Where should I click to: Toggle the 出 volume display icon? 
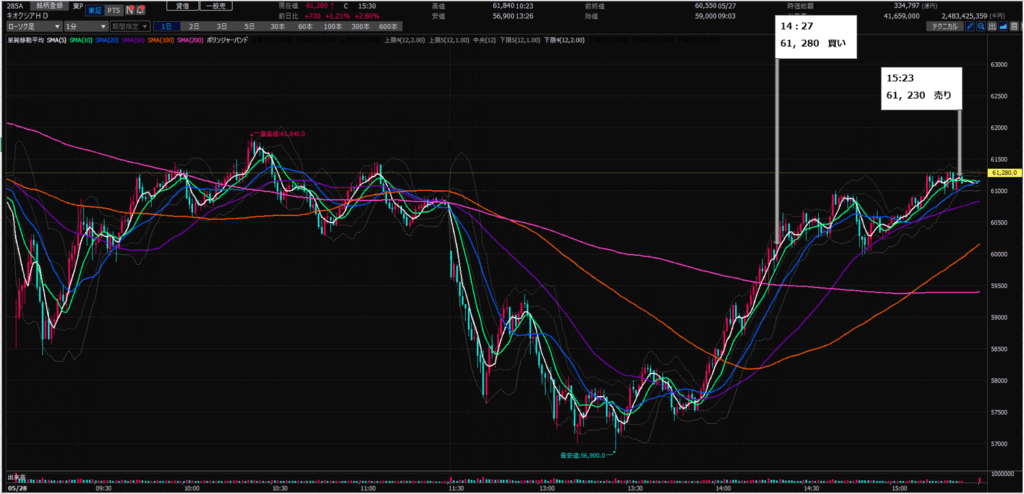992,26
